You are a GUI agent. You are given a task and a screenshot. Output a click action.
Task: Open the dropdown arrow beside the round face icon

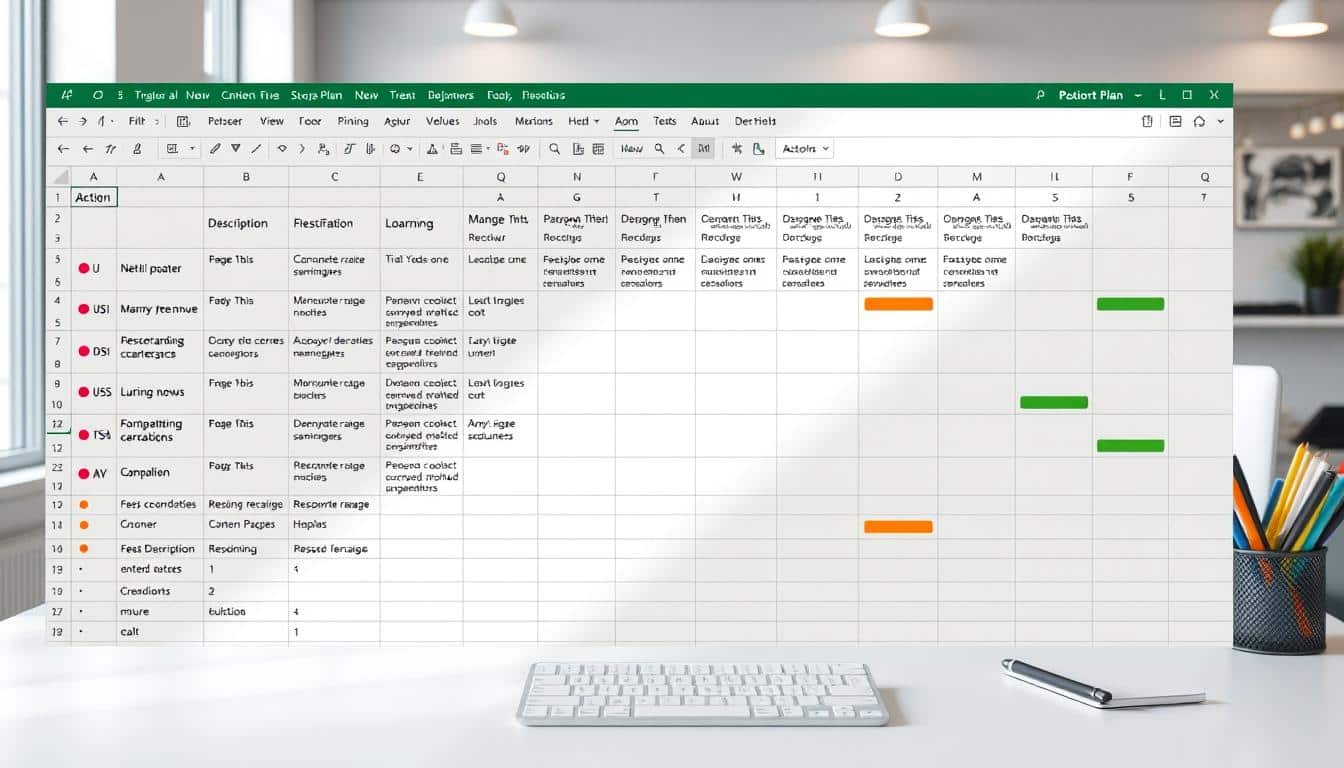coord(410,148)
